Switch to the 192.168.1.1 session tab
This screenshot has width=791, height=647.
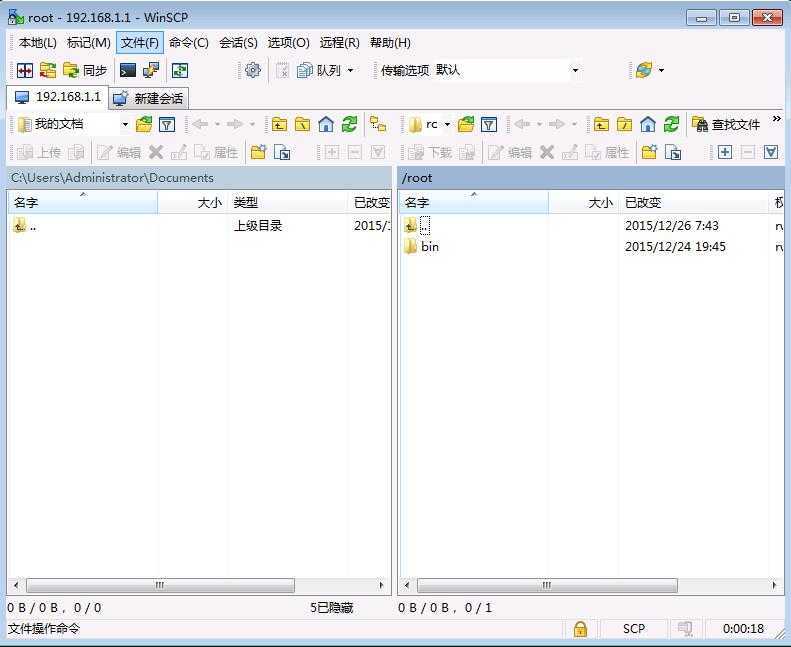57,97
